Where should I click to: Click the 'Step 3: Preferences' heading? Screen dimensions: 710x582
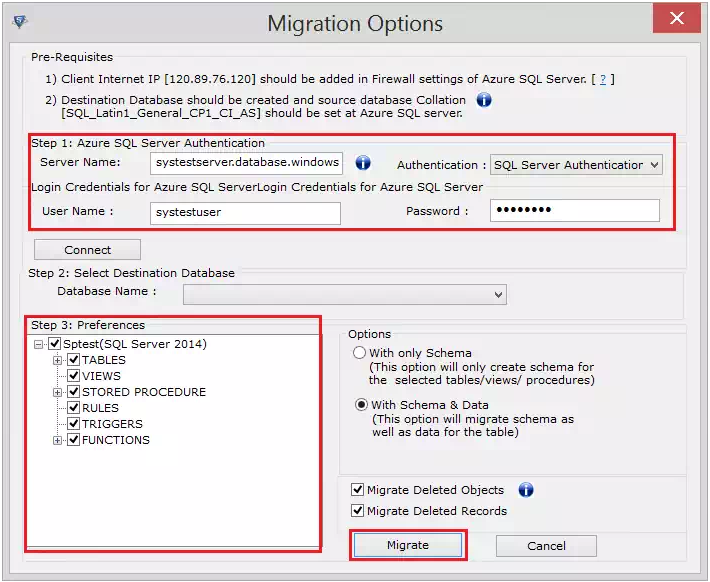pos(88,325)
